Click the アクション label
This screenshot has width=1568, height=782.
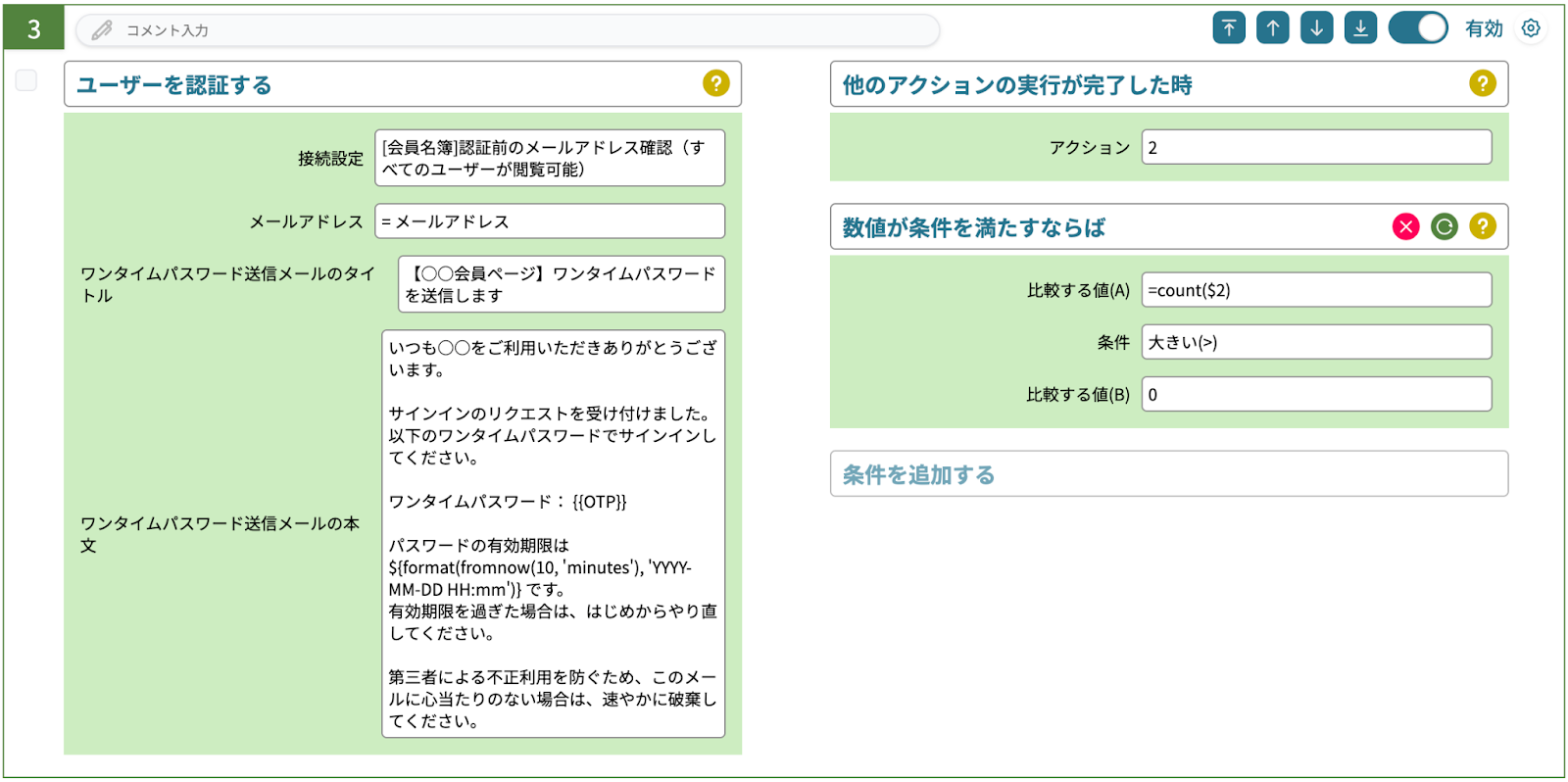click(x=1090, y=147)
